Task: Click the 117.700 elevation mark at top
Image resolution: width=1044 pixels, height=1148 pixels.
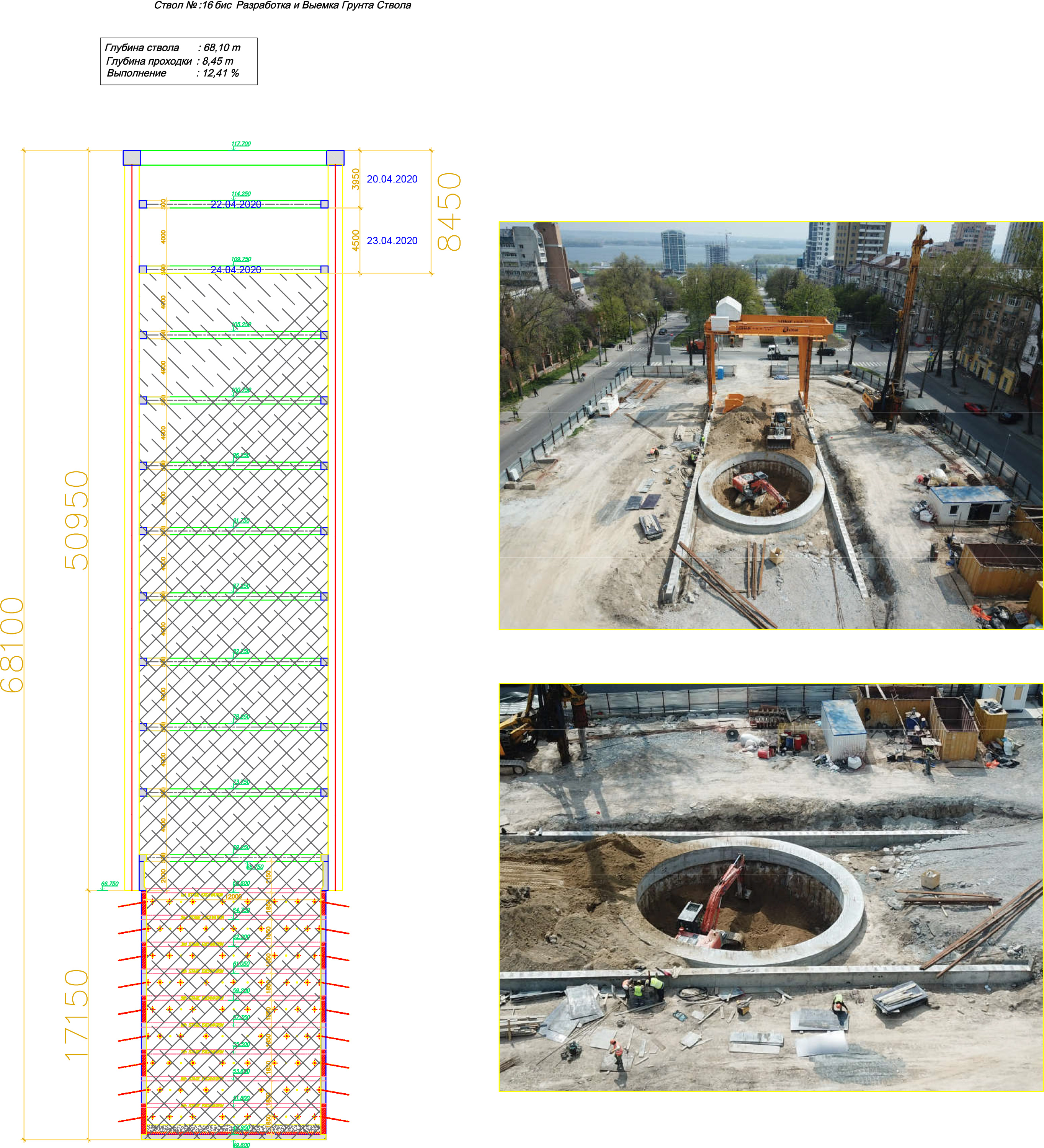Action: click(x=241, y=144)
